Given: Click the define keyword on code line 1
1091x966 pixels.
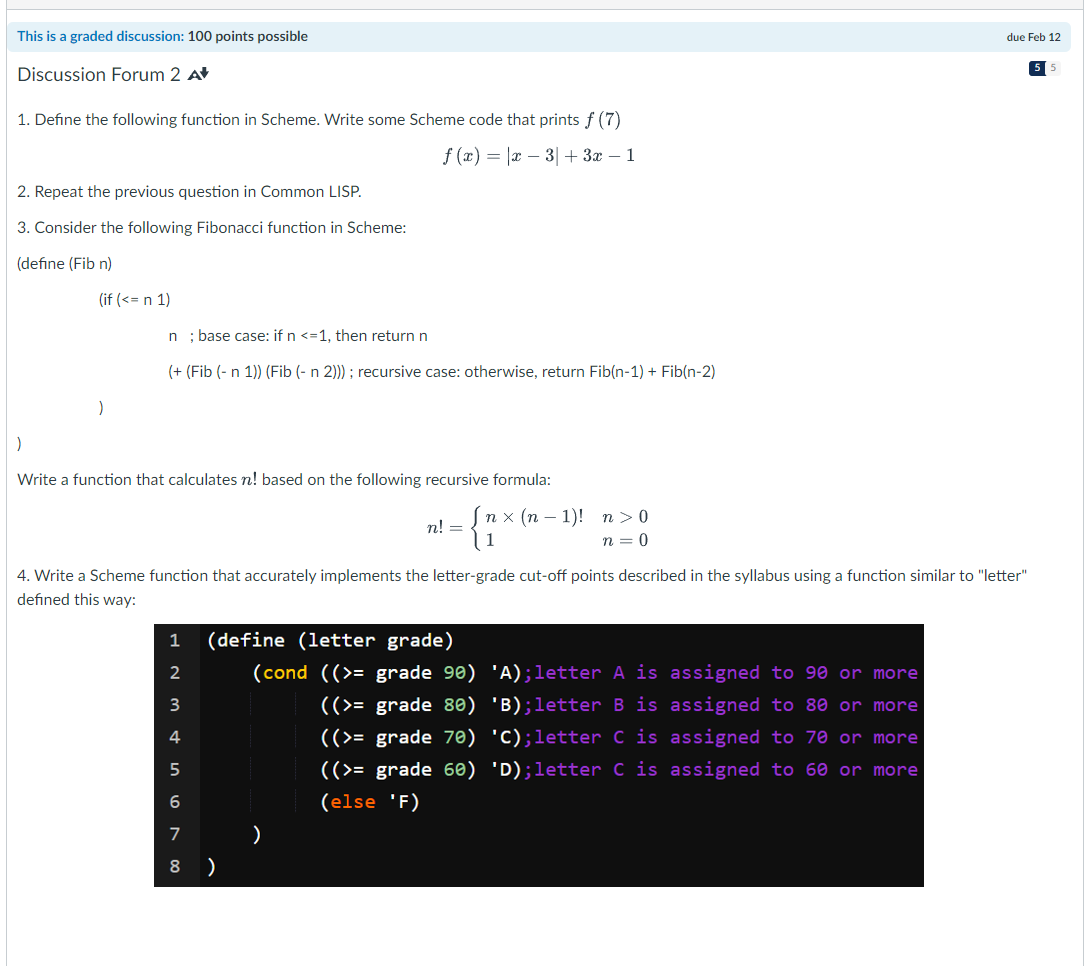Looking at the screenshot, I should click(249, 640).
